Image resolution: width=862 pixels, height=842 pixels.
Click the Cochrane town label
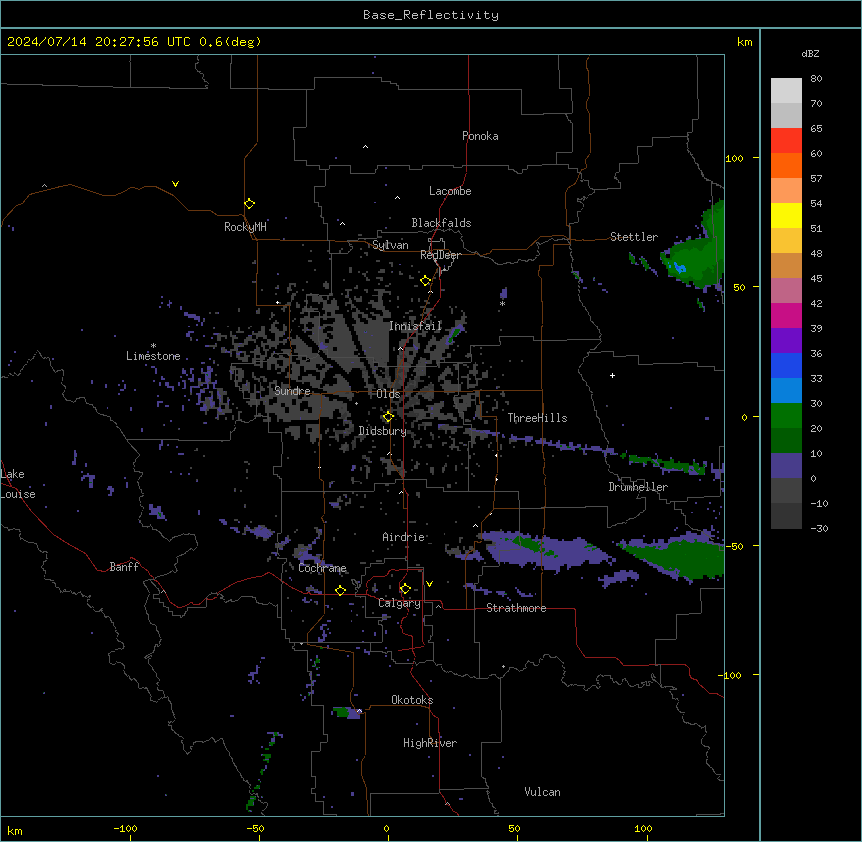[x=323, y=568]
